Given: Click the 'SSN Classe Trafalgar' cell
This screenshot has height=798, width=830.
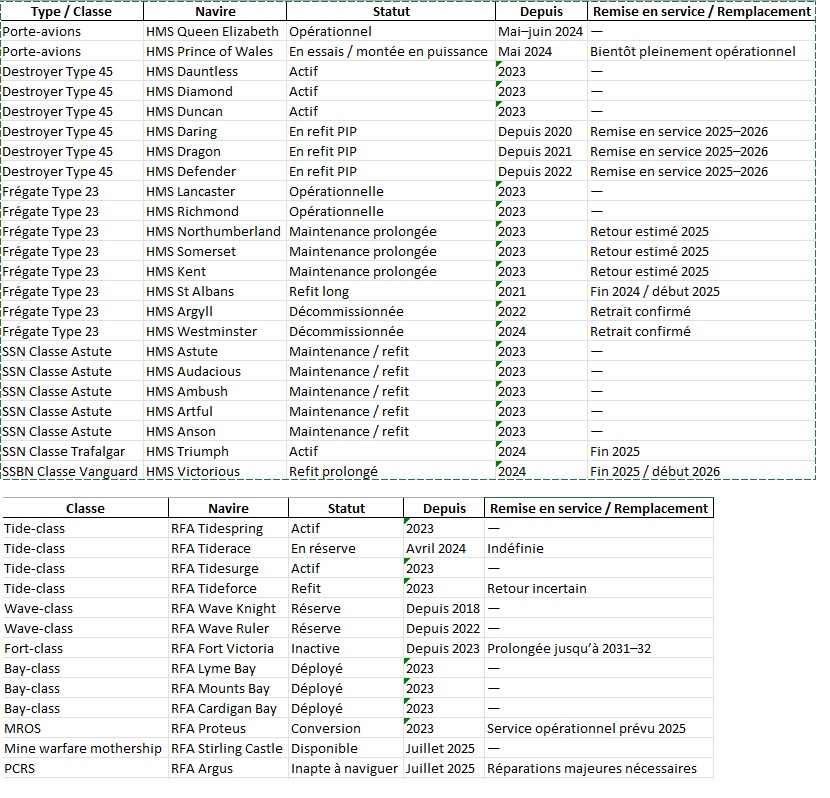Looking at the screenshot, I should click(72, 452).
